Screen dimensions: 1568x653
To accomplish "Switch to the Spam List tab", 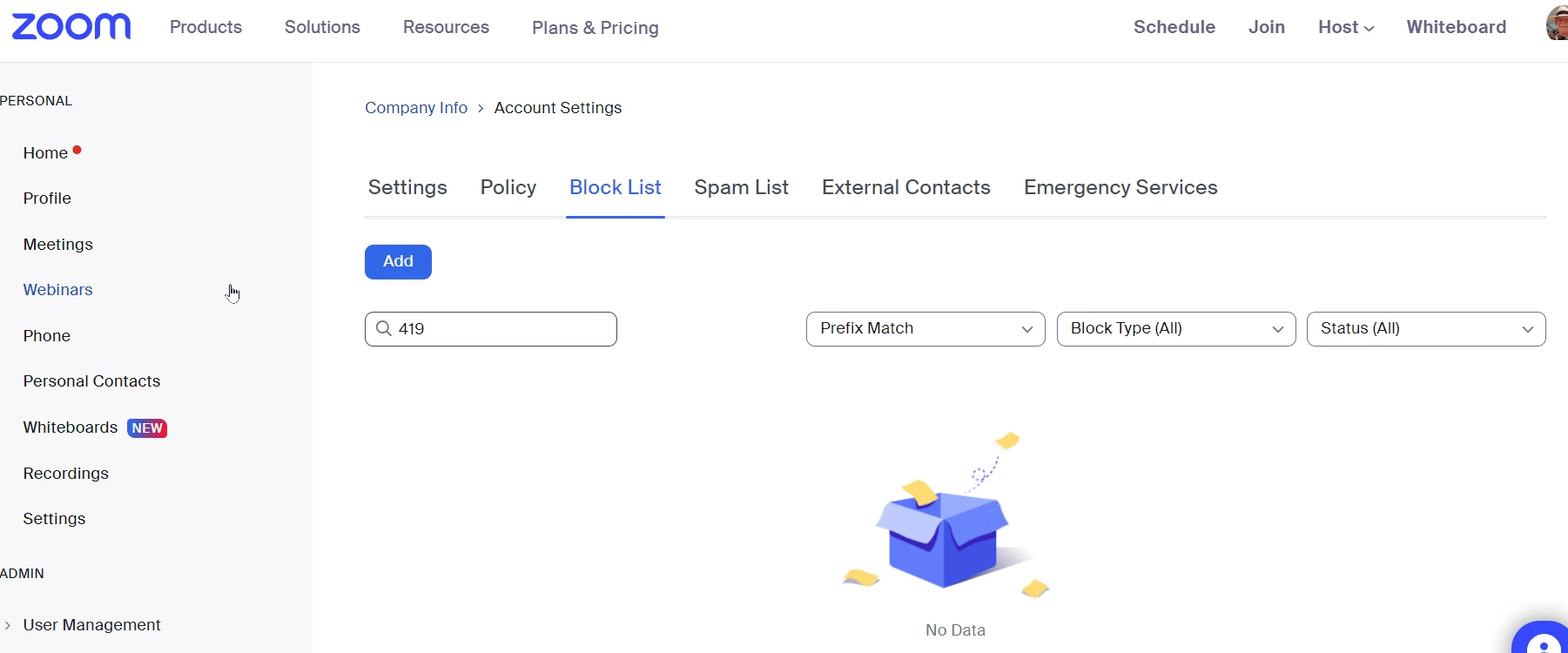I will click(741, 187).
